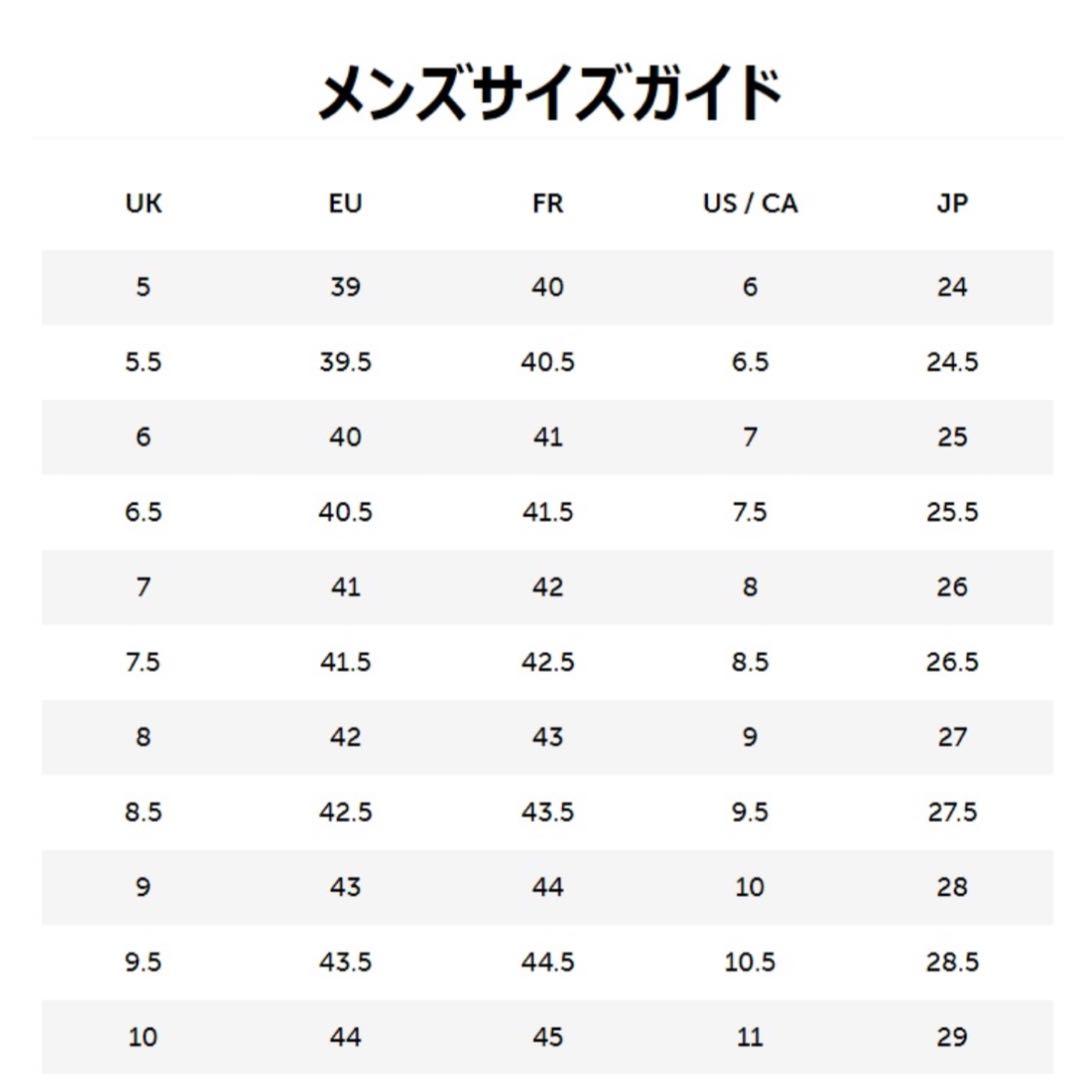Select EU size 39.5 cell
This screenshot has width=1080, height=1080.
coord(345,362)
